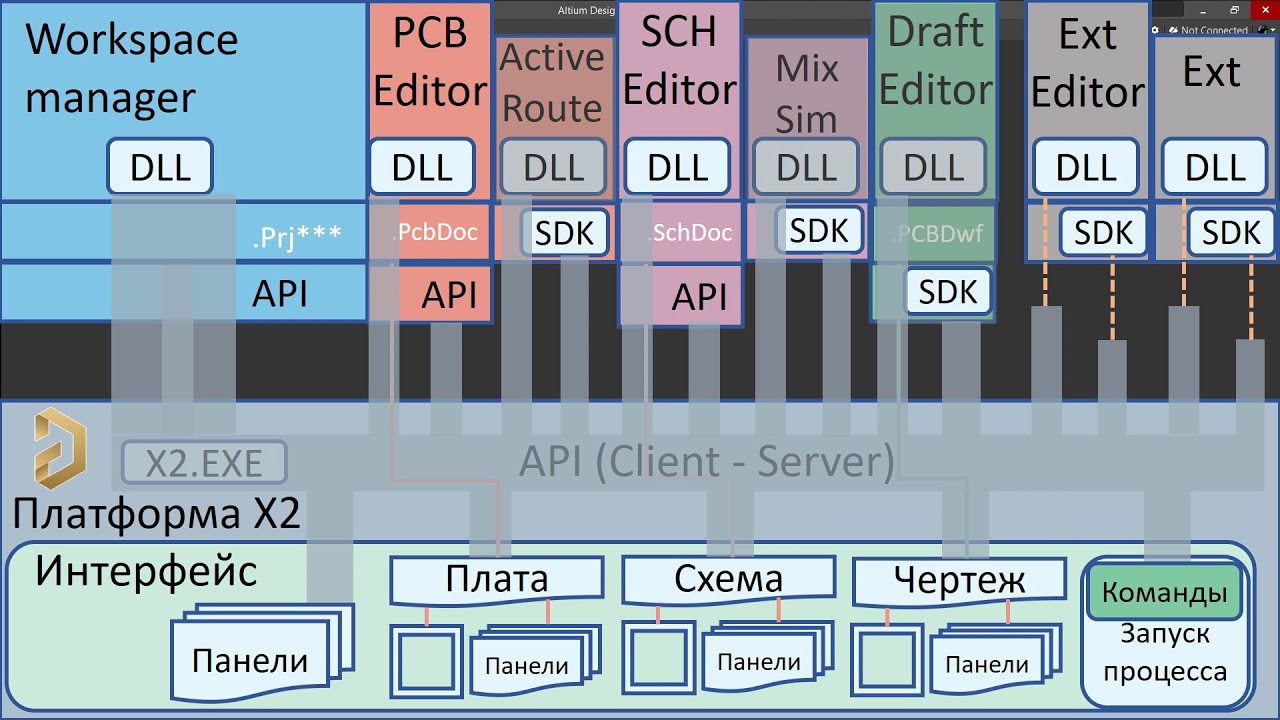Click the .SchDoc label
Screen dimensions: 1280x720
point(691,233)
